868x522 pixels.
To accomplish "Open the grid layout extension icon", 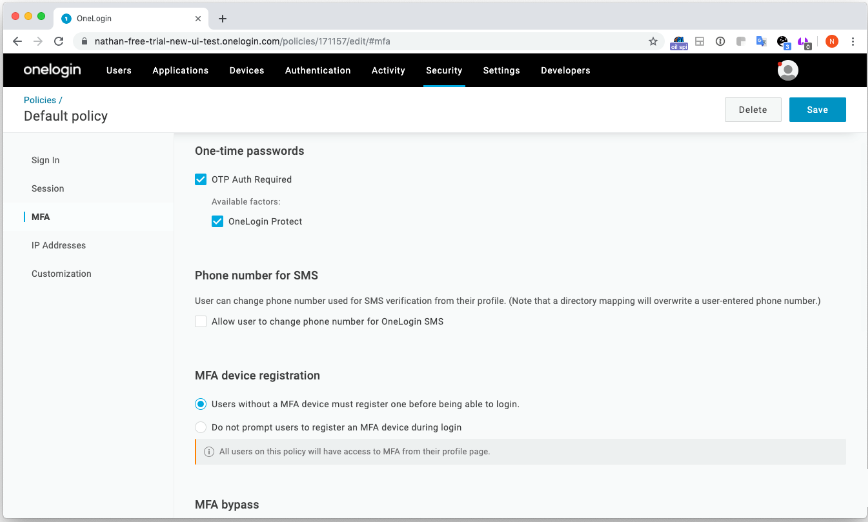I will 700,42.
